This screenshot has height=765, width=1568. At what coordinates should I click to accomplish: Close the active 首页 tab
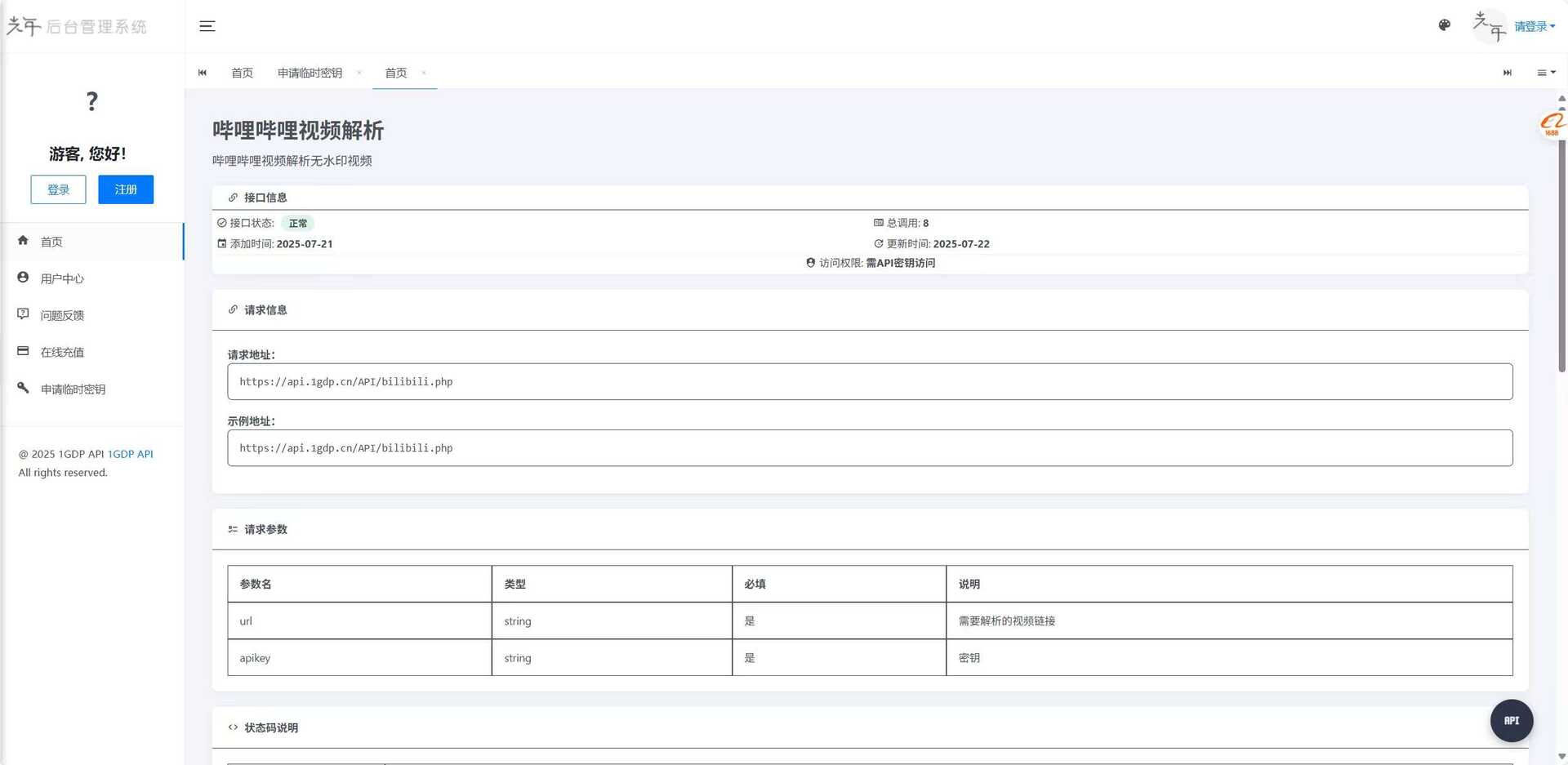424,73
